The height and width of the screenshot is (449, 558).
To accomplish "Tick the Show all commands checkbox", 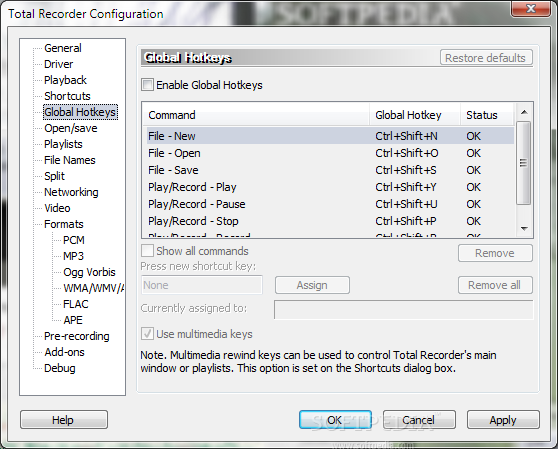I will [x=147, y=251].
